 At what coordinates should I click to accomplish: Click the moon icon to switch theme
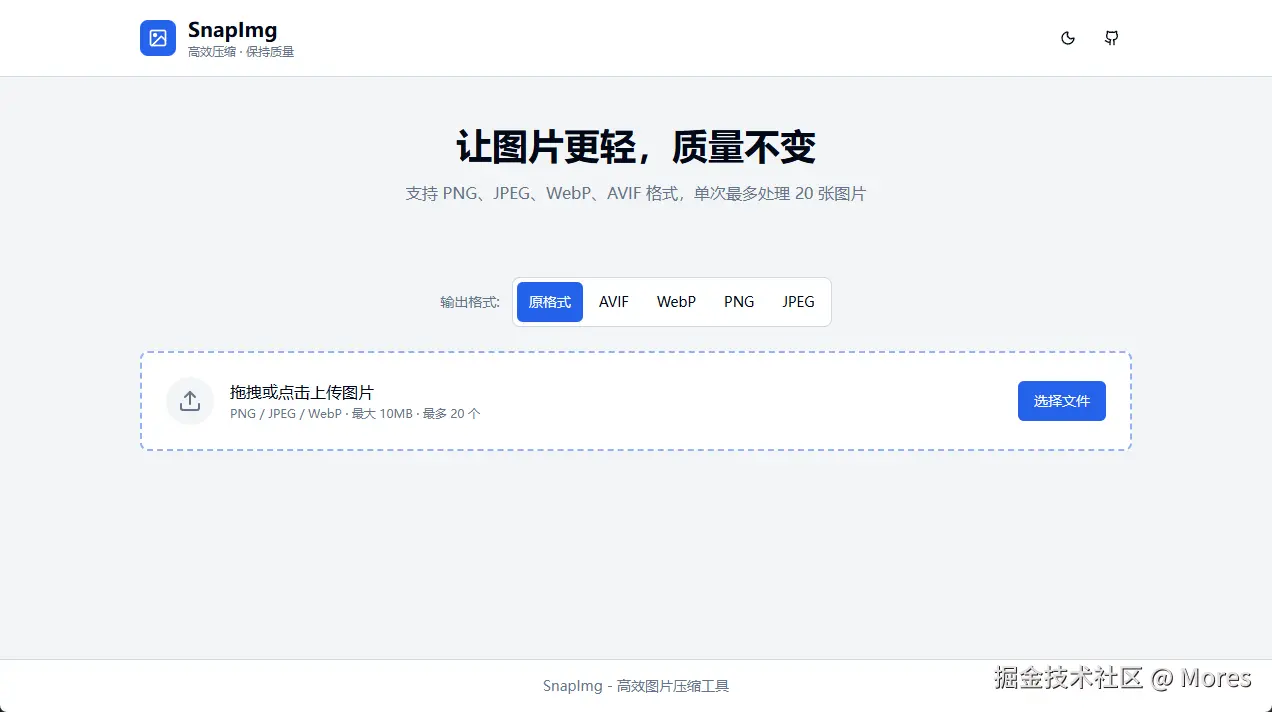pyautogui.click(x=1067, y=37)
